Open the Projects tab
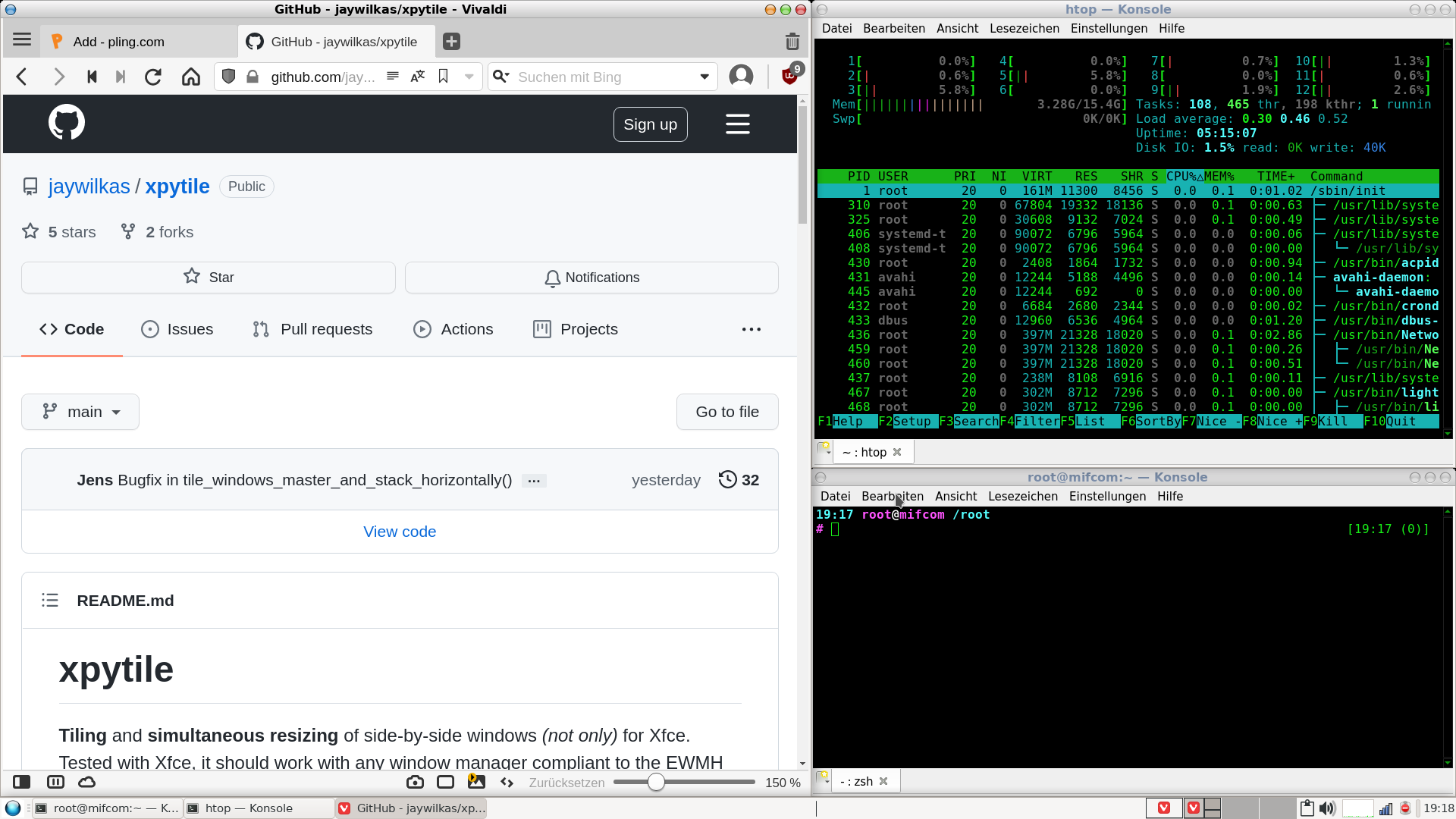The width and height of the screenshot is (1456, 819). click(x=576, y=329)
